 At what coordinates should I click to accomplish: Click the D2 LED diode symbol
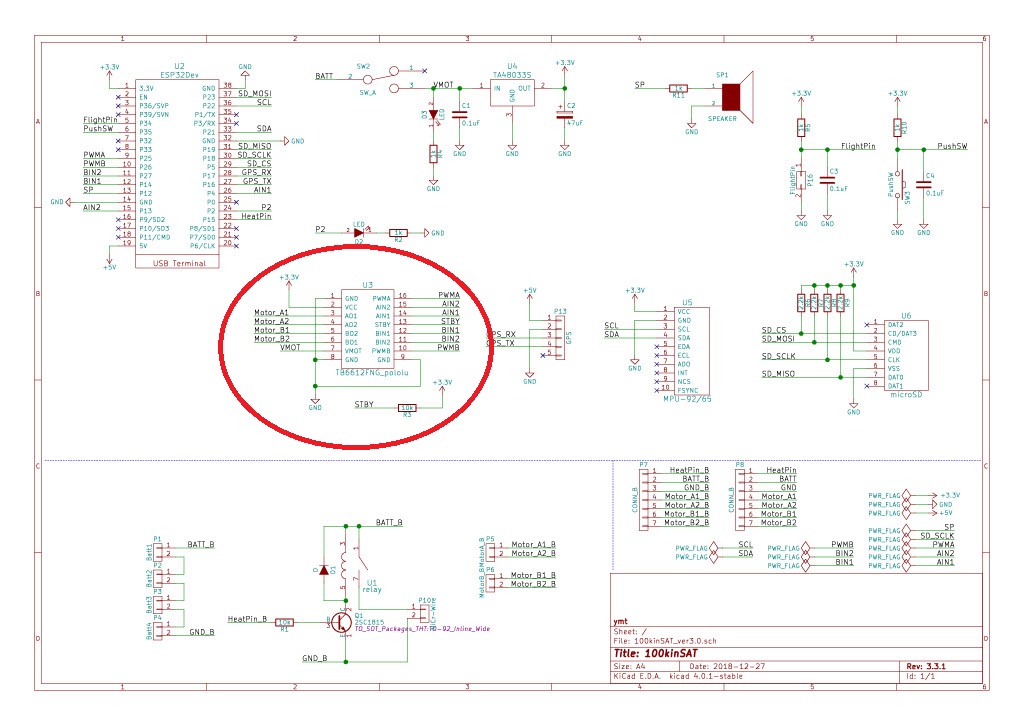pyautogui.click(x=359, y=232)
